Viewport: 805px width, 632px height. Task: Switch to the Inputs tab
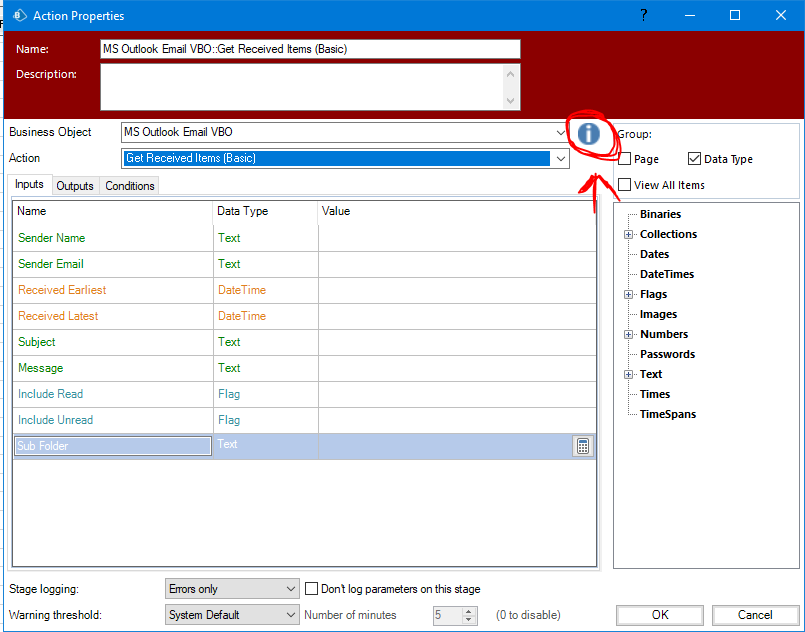(x=29, y=184)
